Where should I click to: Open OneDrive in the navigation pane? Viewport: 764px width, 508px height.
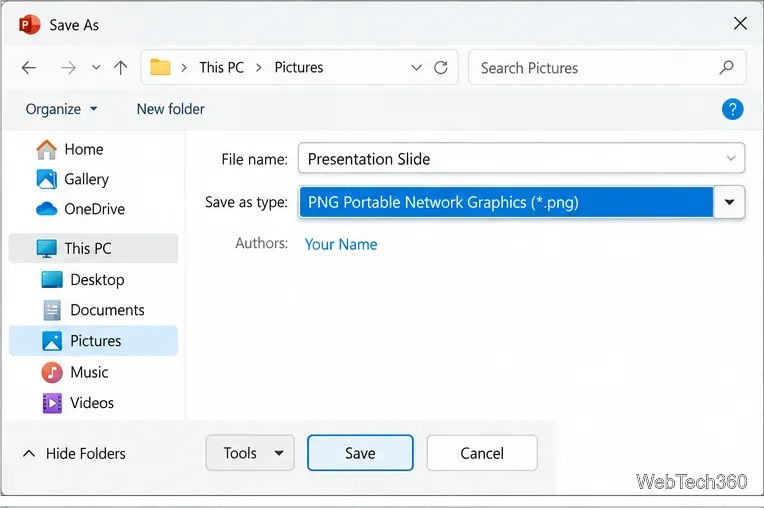coord(81,209)
